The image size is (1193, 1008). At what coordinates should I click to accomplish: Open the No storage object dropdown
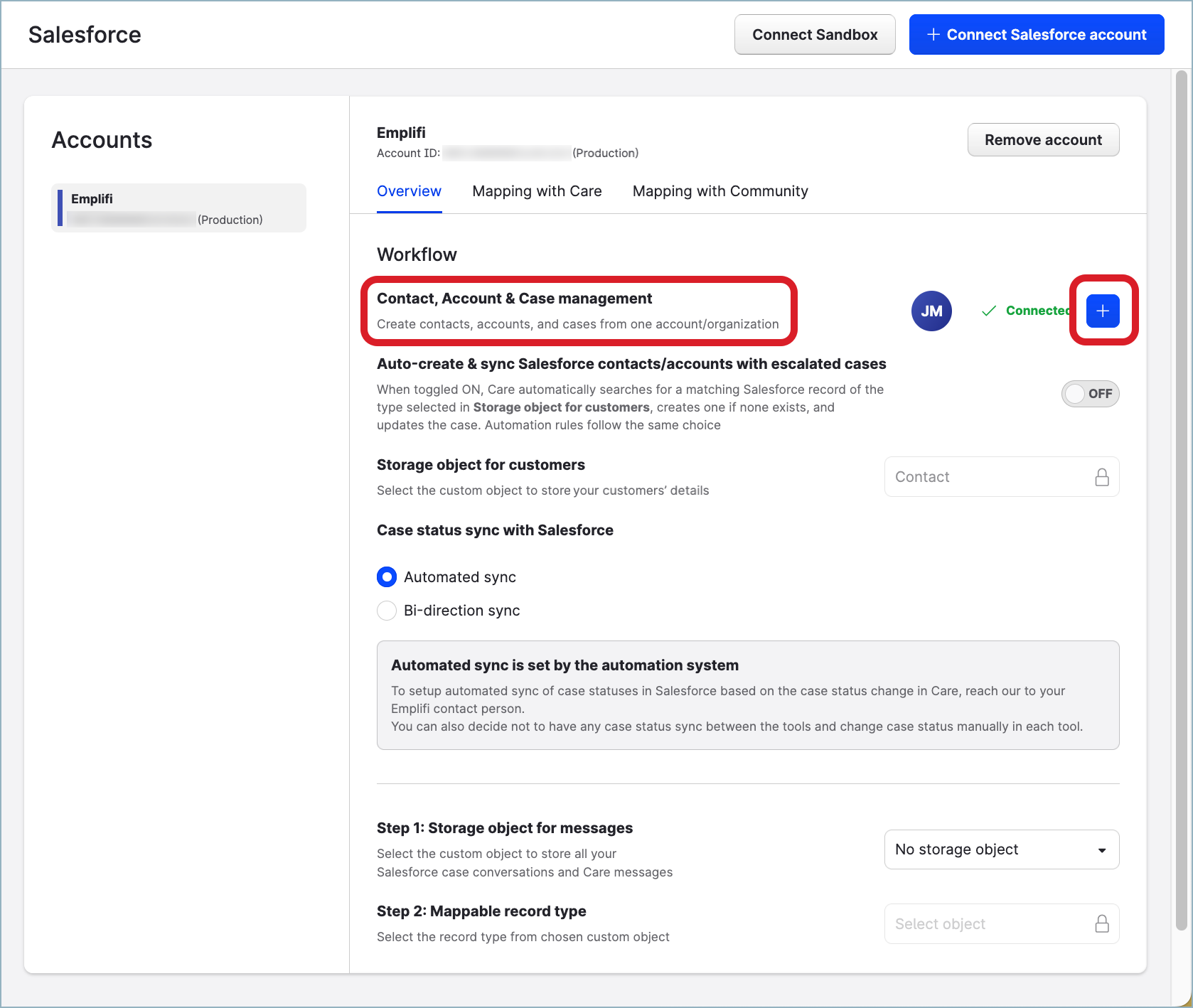(1002, 849)
